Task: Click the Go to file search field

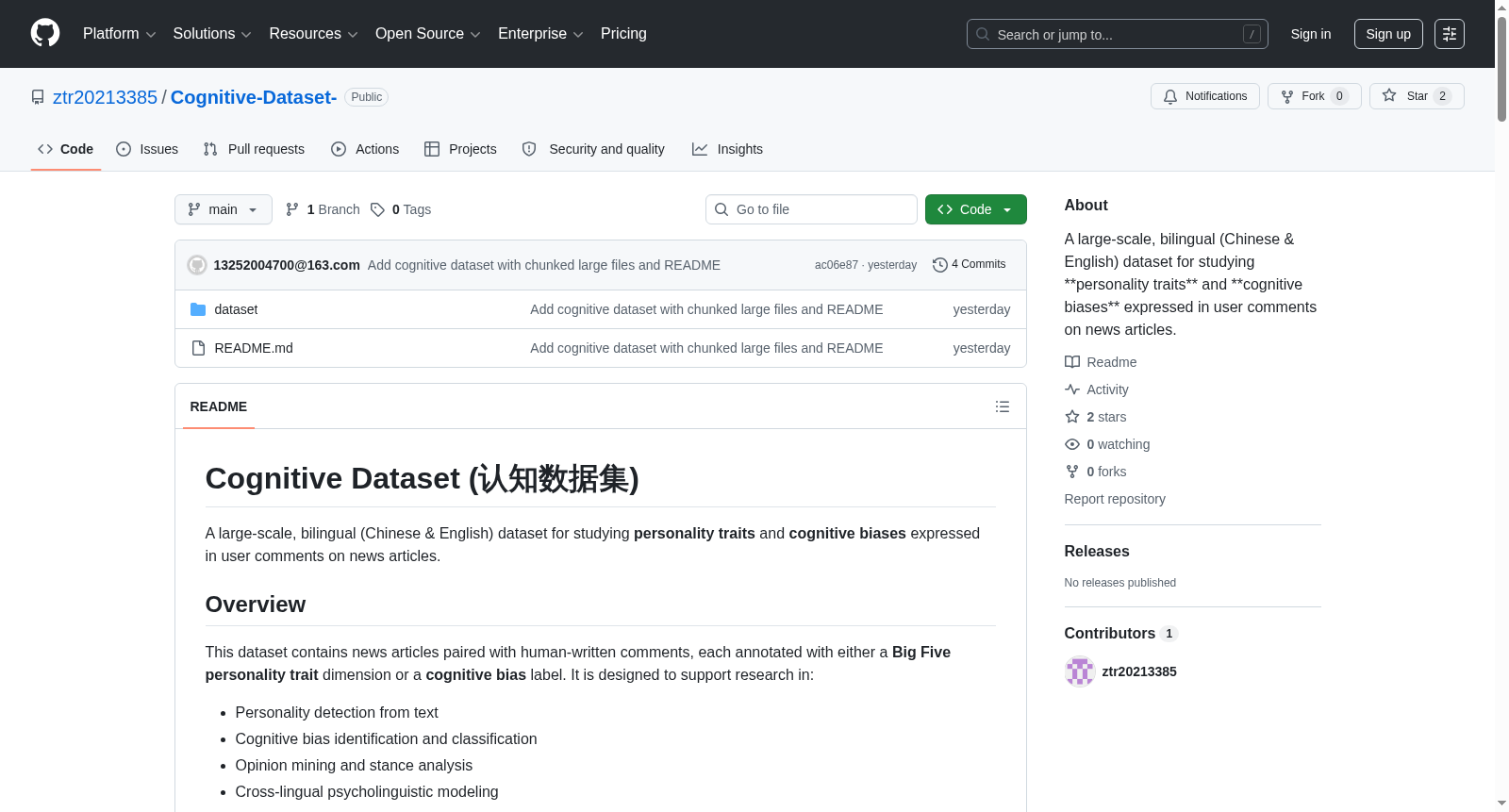Action: (x=811, y=209)
